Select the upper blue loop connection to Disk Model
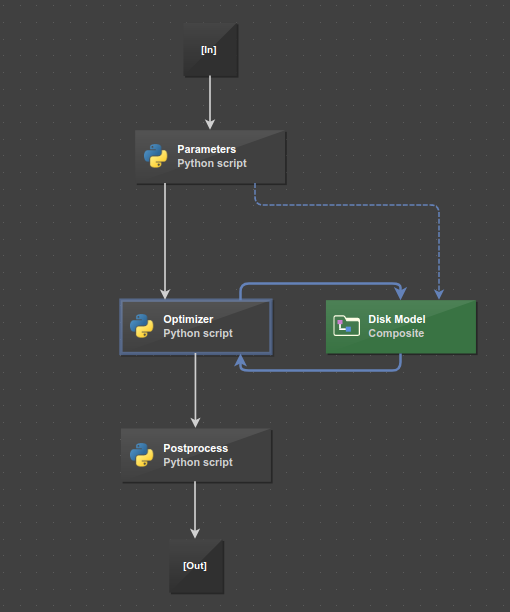Viewport: 510px width, 612px height. coord(320,284)
